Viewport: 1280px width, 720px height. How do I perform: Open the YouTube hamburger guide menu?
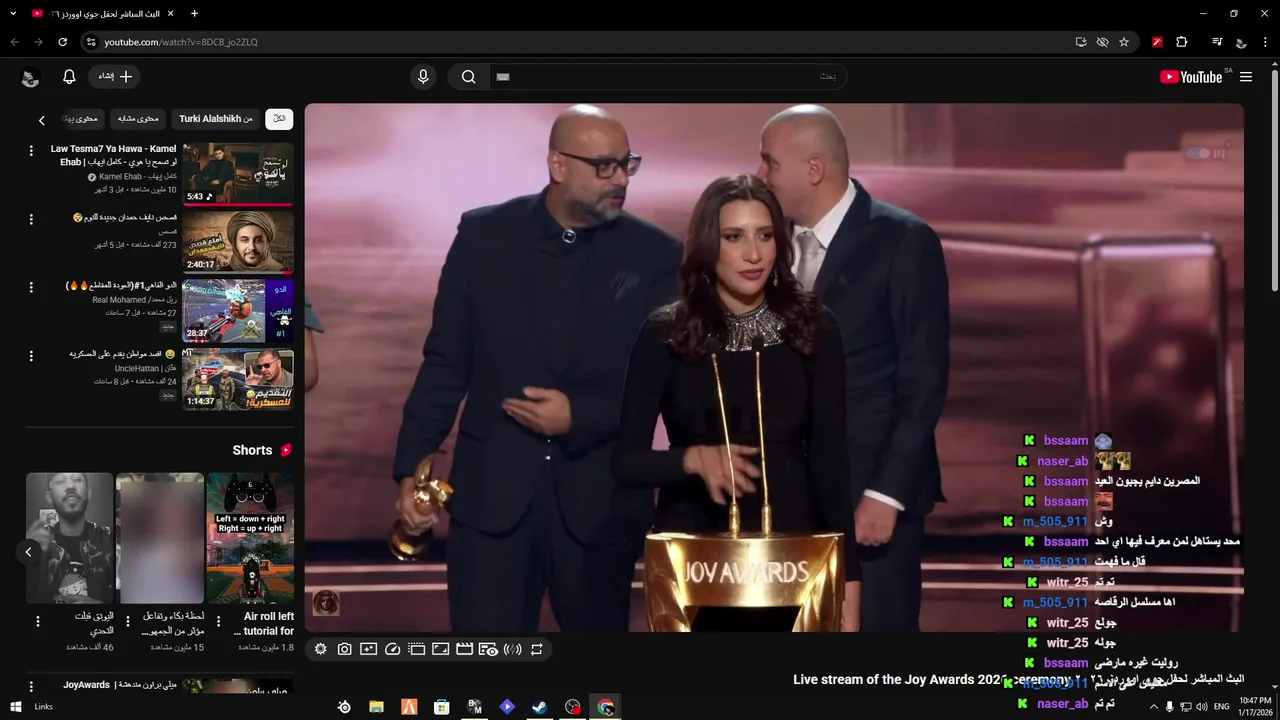(1246, 77)
